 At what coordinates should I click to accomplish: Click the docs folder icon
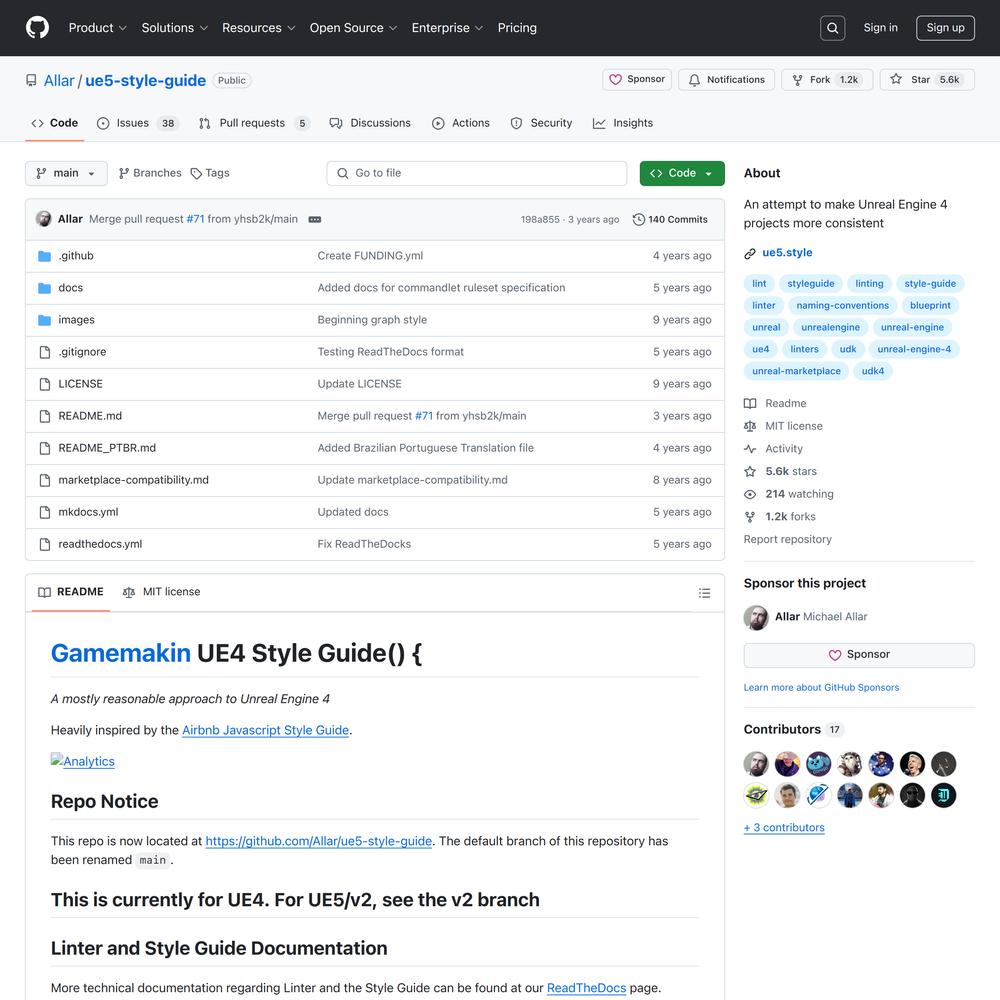click(44, 288)
